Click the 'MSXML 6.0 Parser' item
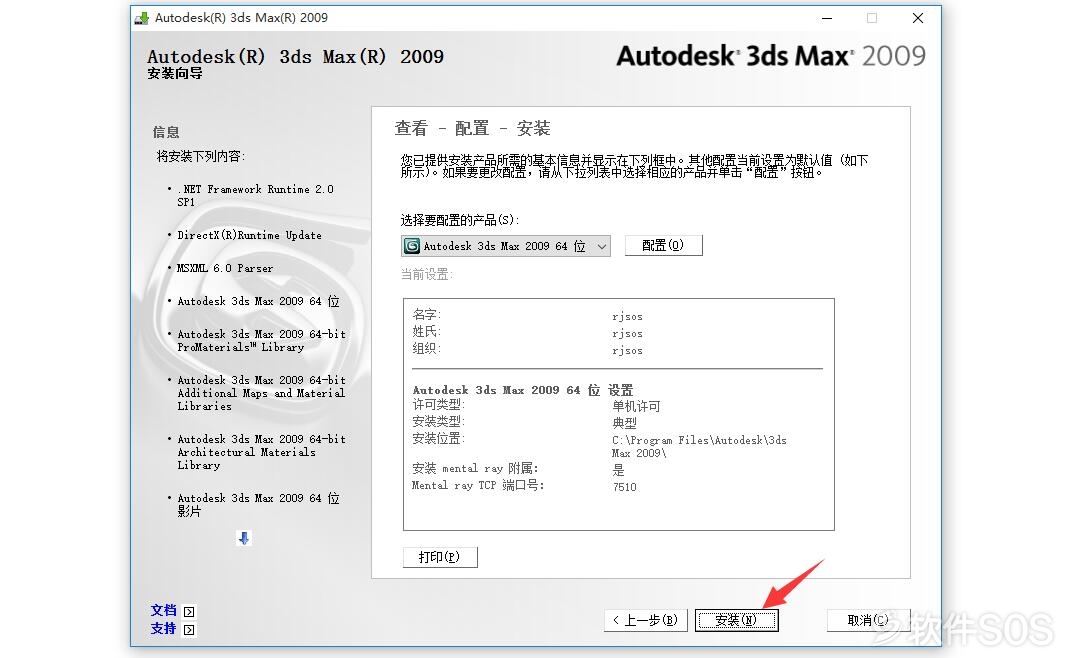The image size is (1069, 658). [225, 269]
